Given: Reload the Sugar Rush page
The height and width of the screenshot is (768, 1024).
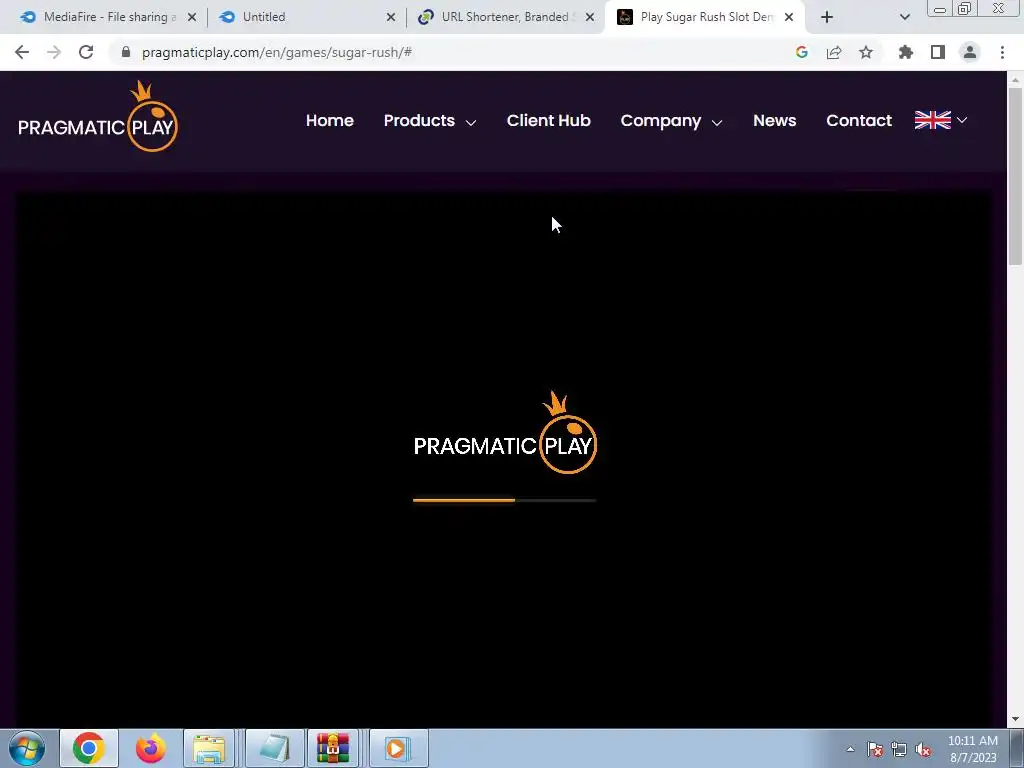Looking at the screenshot, I should point(86,52).
